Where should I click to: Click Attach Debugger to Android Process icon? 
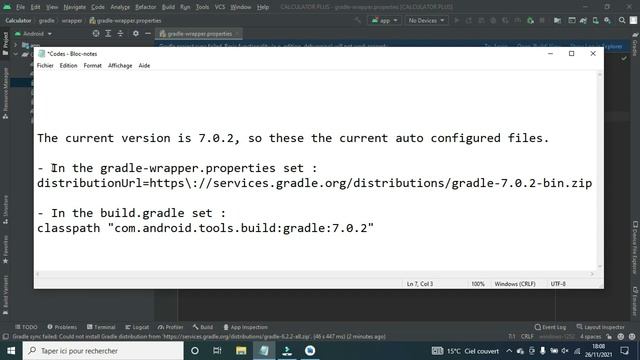[530, 20]
